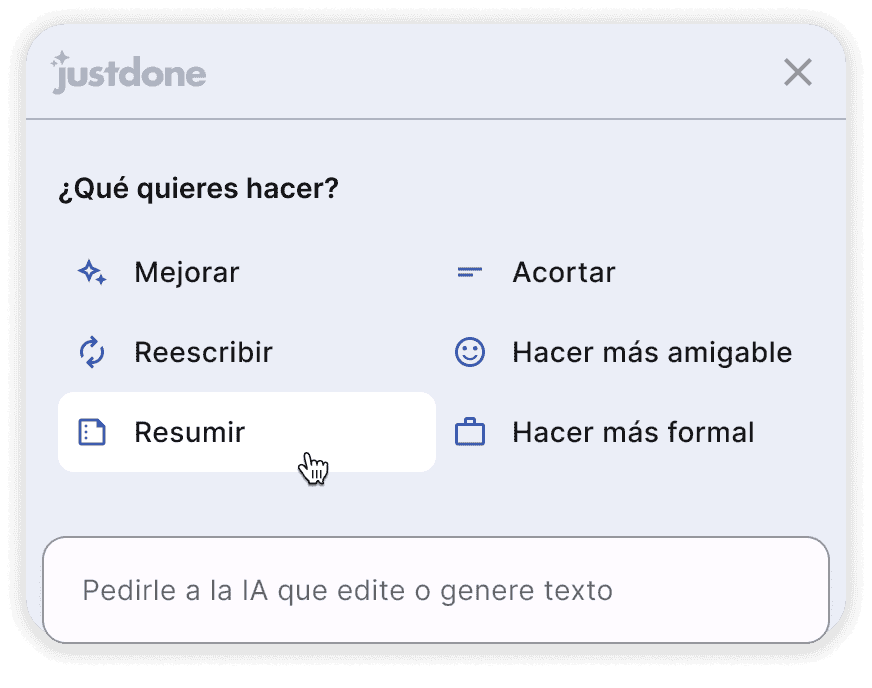
Task: Click the smiley face icon
Action: 470,352
